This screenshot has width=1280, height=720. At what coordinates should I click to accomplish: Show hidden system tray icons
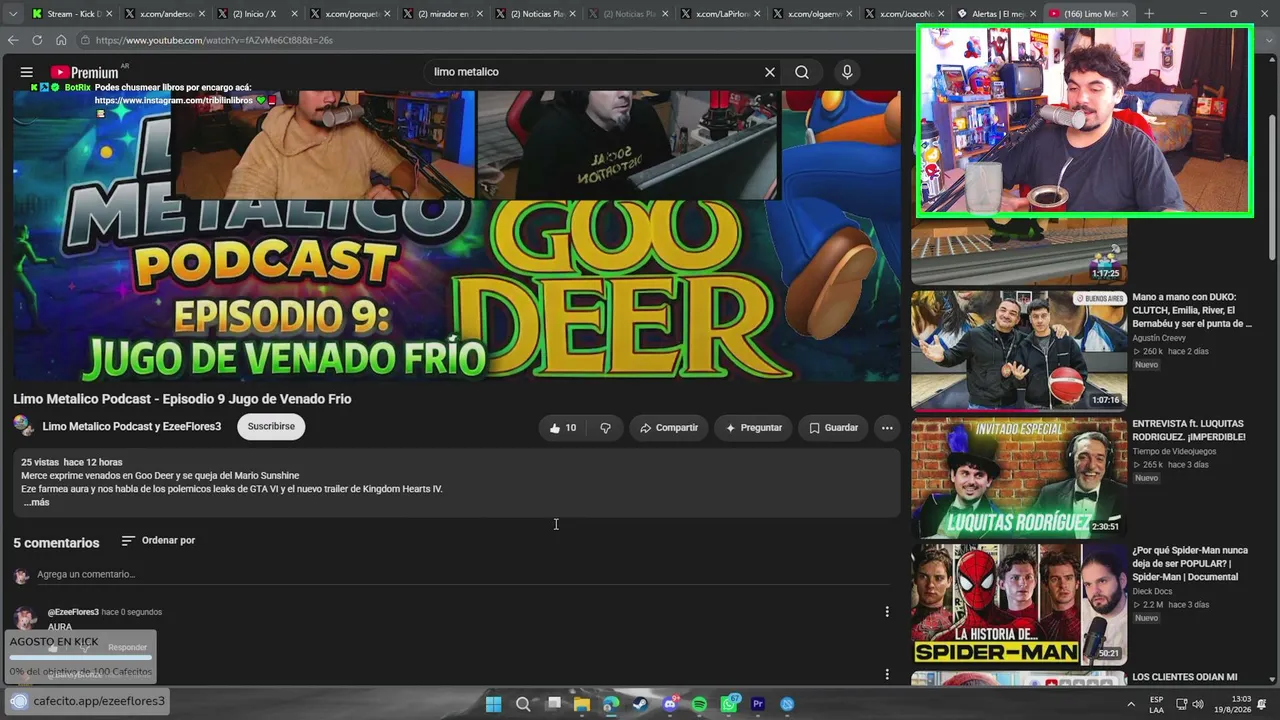[1131, 704]
